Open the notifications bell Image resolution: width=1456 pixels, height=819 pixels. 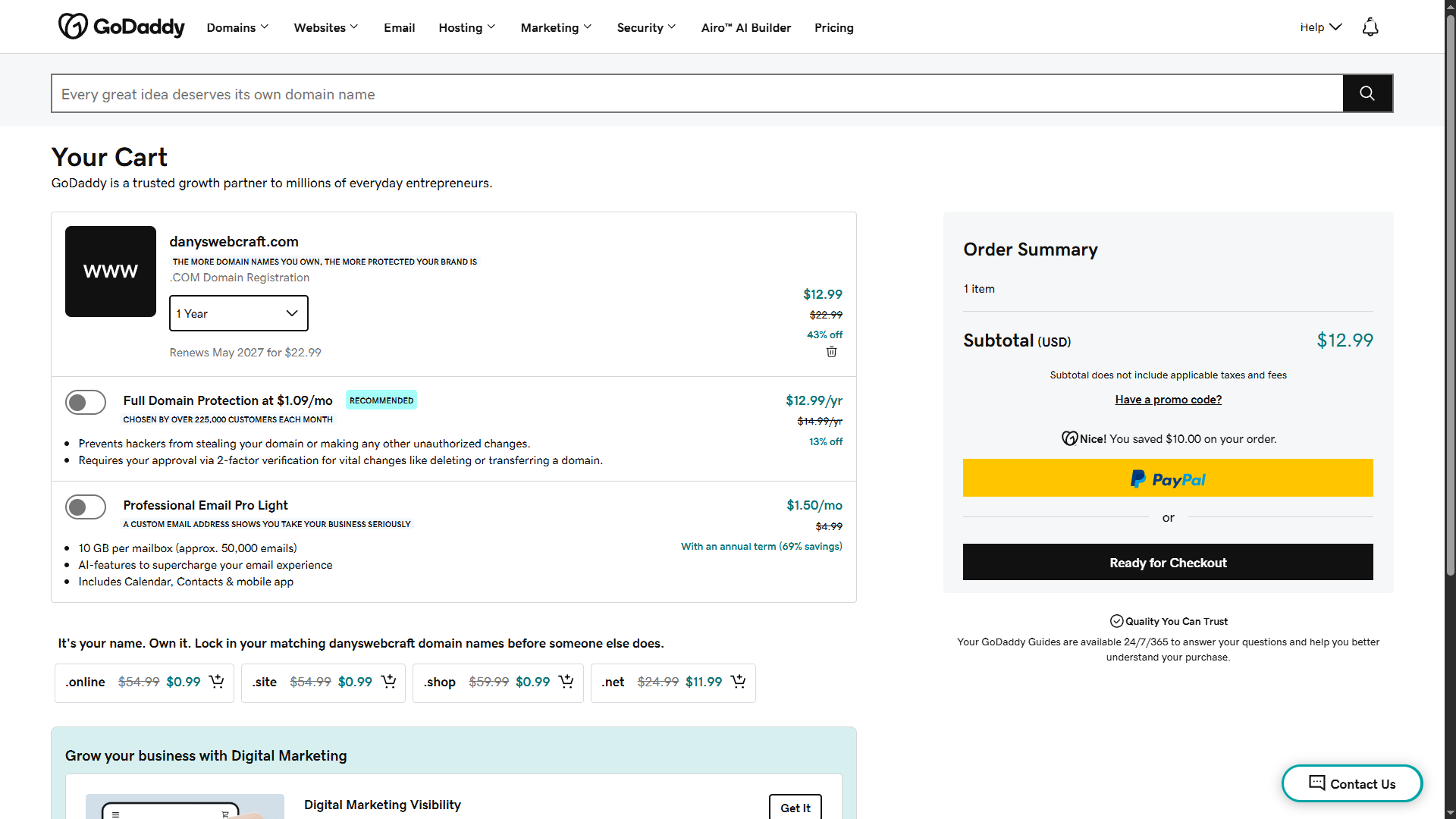1370,27
